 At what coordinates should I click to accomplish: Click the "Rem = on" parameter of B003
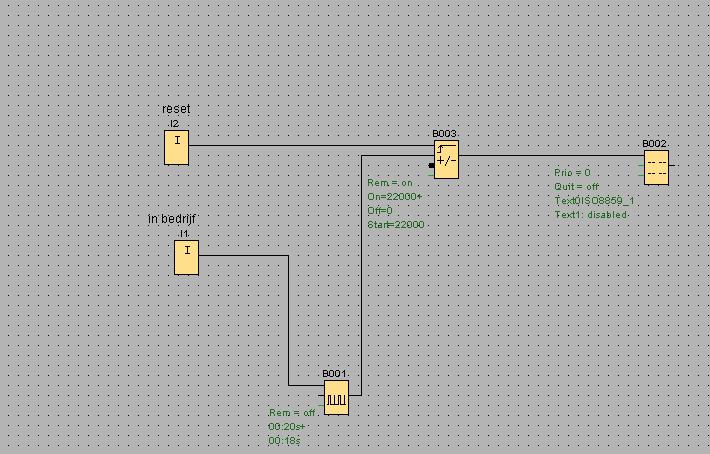click(390, 183)
